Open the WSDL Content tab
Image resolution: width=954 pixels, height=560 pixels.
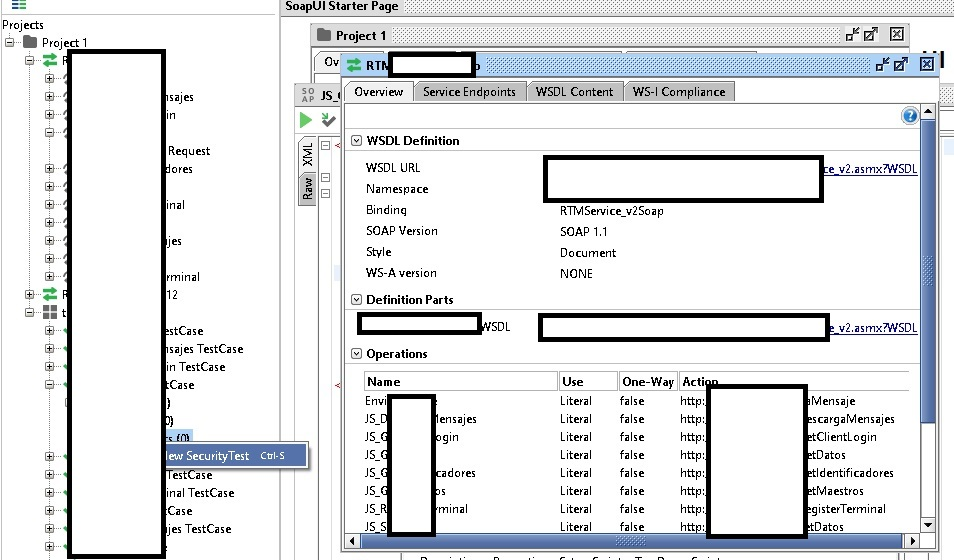(574, 91)
